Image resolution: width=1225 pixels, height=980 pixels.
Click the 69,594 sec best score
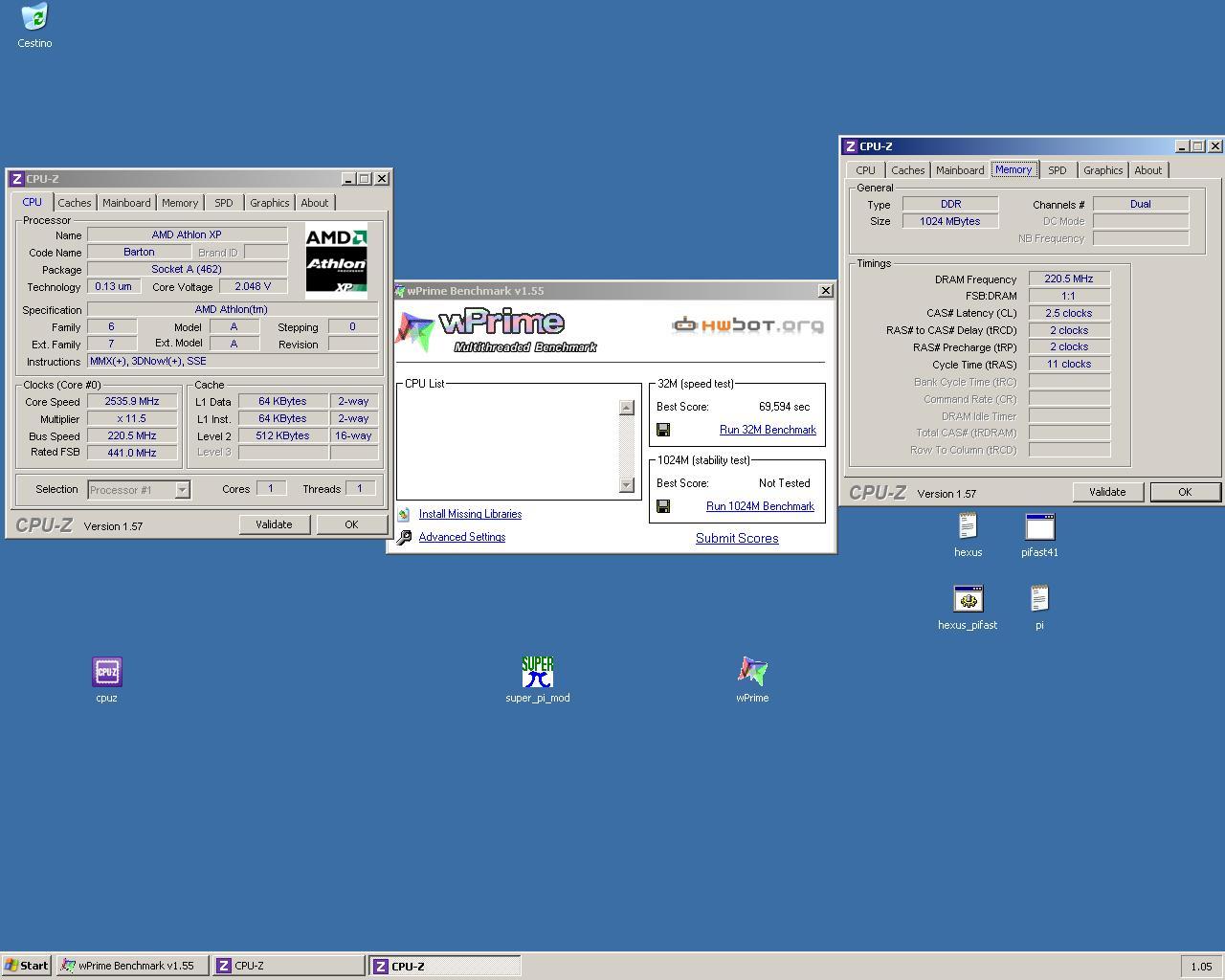[784, 407]
